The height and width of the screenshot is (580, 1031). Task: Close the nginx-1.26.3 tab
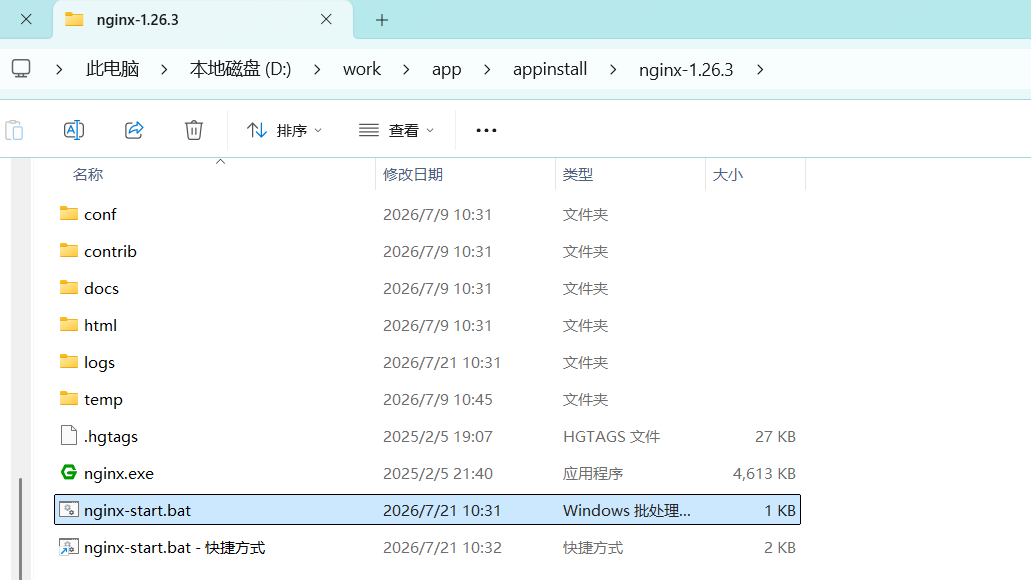pos(326,20)
